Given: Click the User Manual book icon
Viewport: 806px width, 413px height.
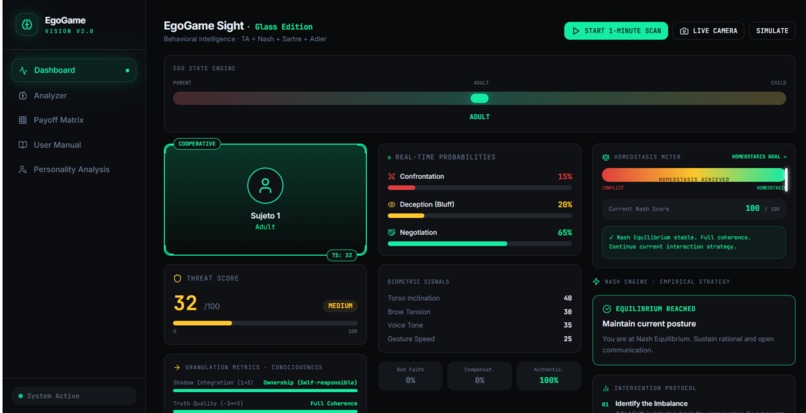Looking at the screenshot, I should point(23,145).
